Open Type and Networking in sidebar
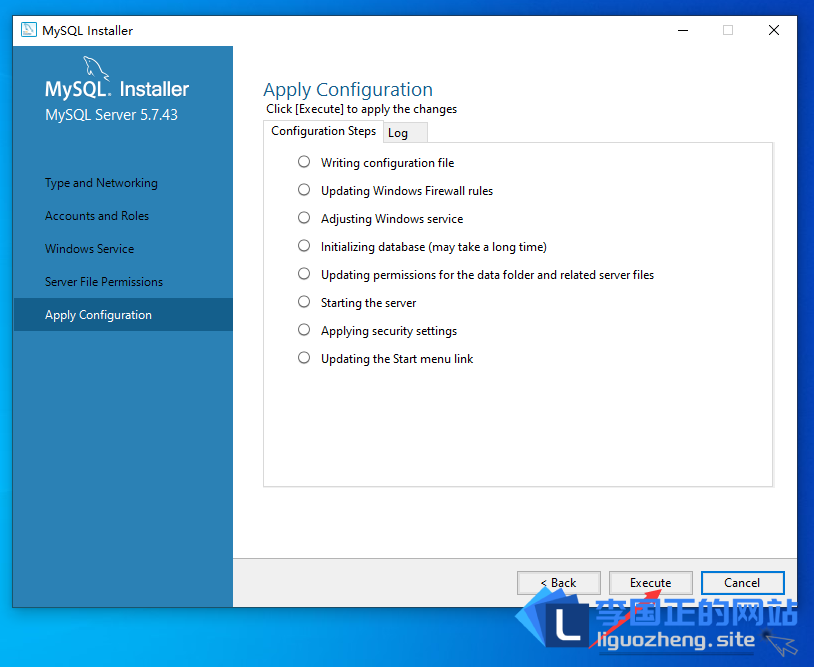Viewport: 814px width, 667px height. 101,183
